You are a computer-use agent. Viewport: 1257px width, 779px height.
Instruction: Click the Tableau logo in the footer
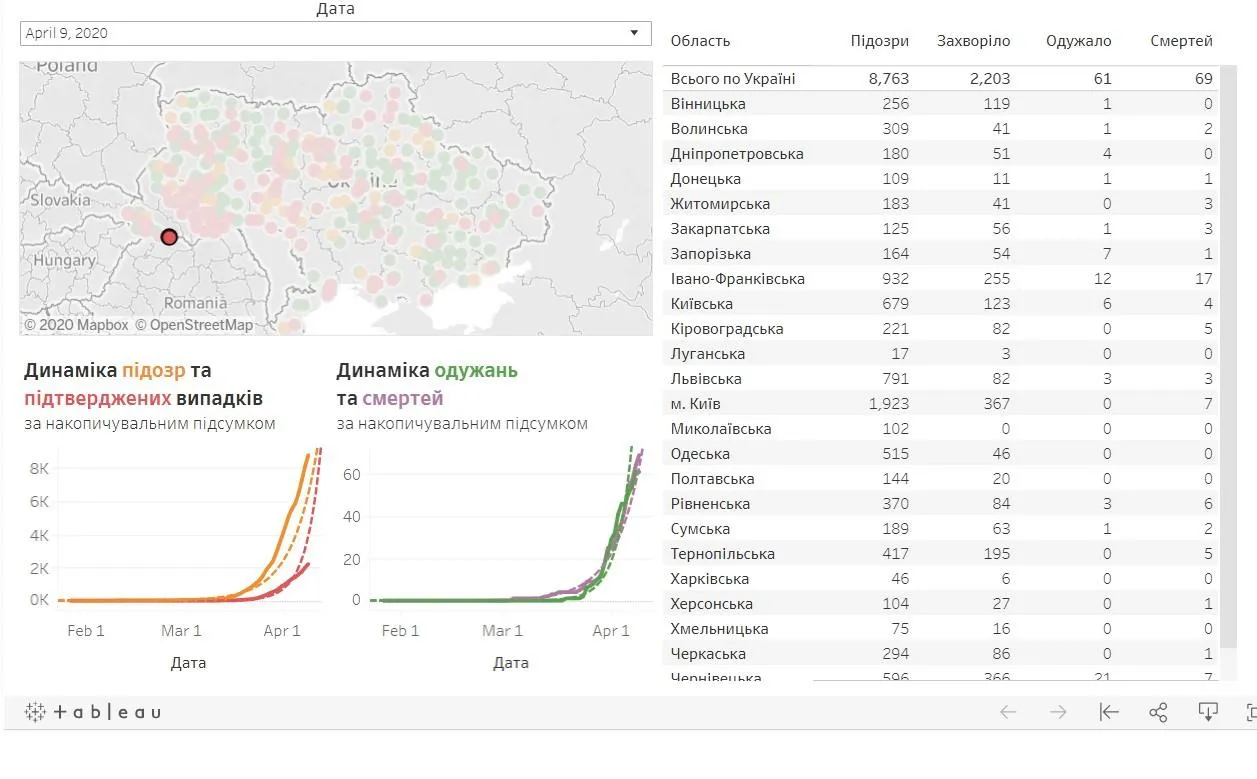pos(92,712)
